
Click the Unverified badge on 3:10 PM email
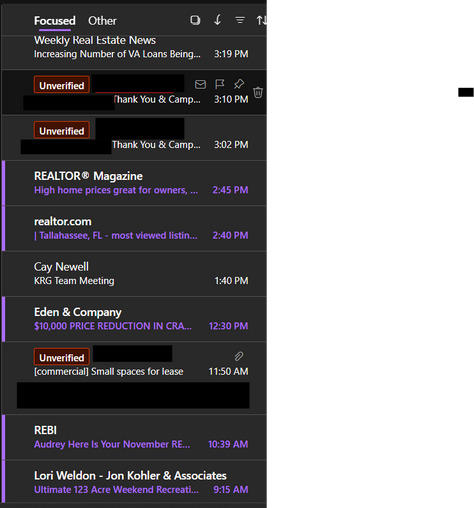pos(62,86)
